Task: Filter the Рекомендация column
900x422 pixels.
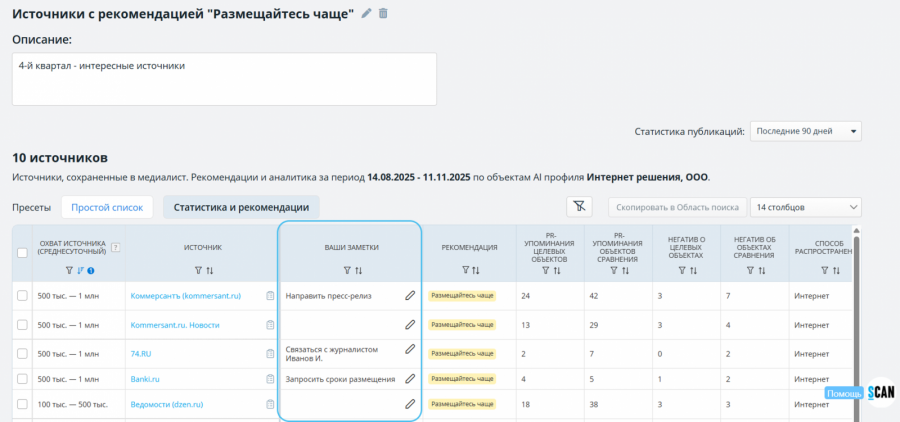Action: (466, 270)
